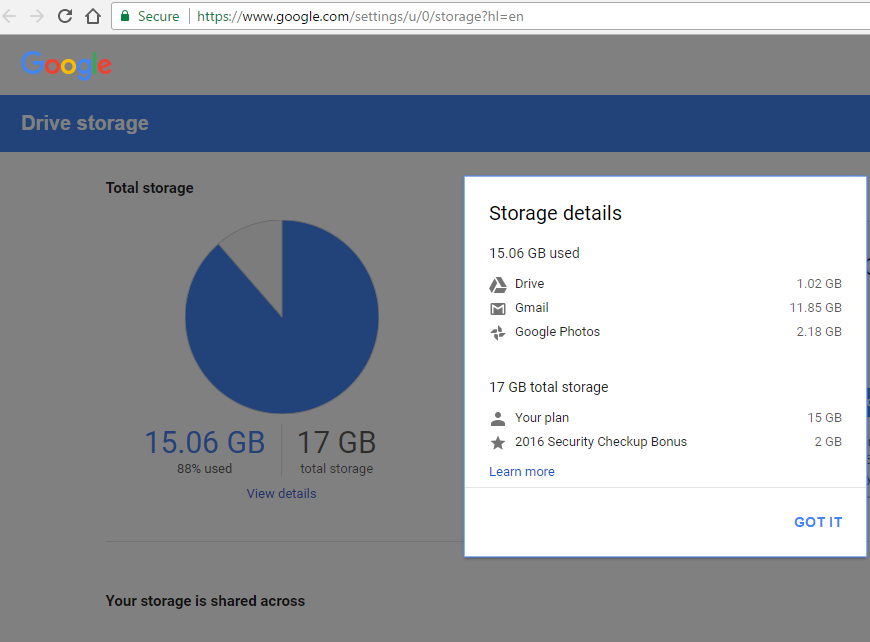The image size is (870, 642).
Task: Click the 2 GB bonus value
Action: click(x=828, y=442)
